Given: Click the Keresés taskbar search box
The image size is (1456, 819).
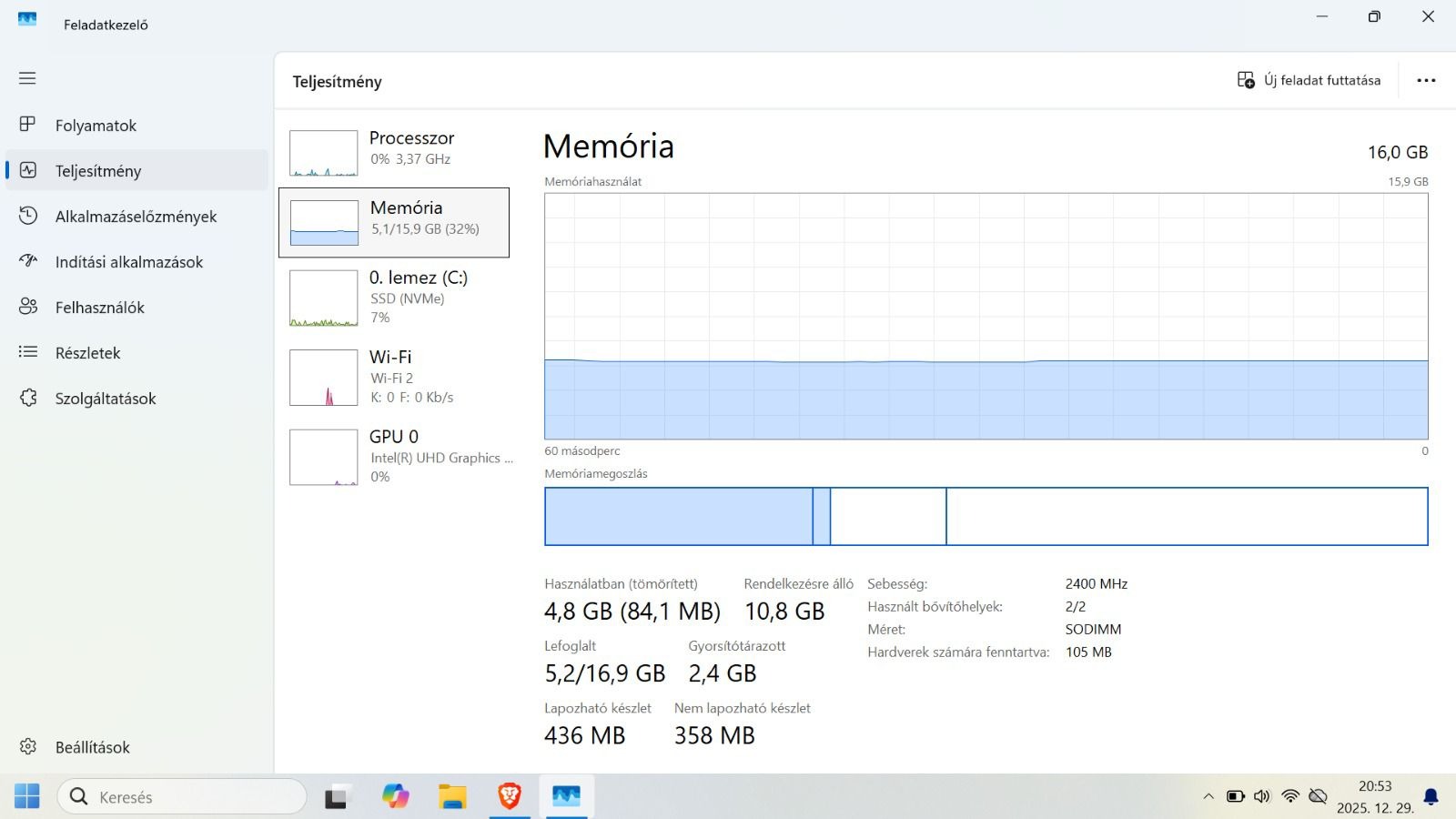Looking at the screenshot, I should [x=182, y=797].
